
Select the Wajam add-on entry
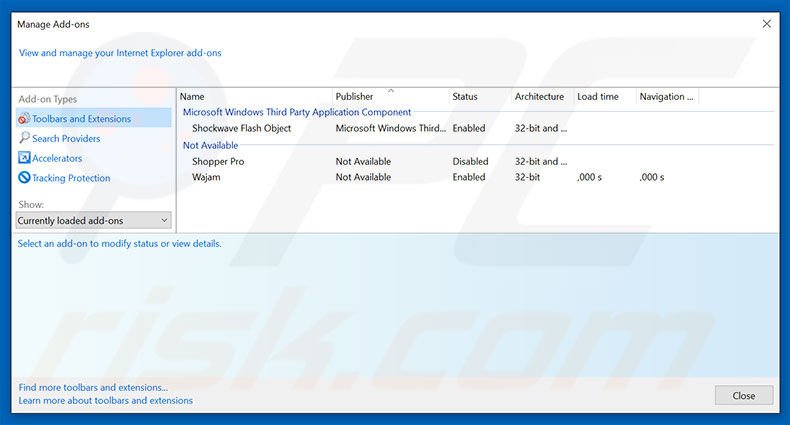tap(206, 178)
